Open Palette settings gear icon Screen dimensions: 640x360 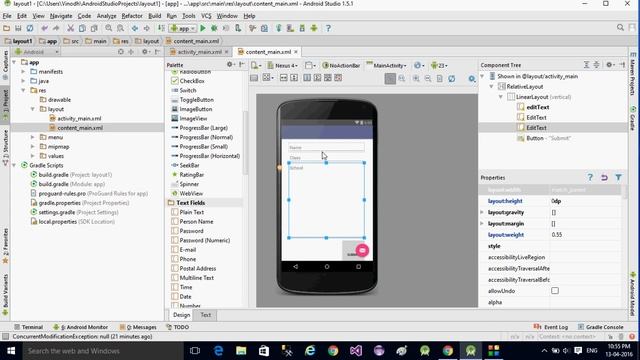point(230,64)
